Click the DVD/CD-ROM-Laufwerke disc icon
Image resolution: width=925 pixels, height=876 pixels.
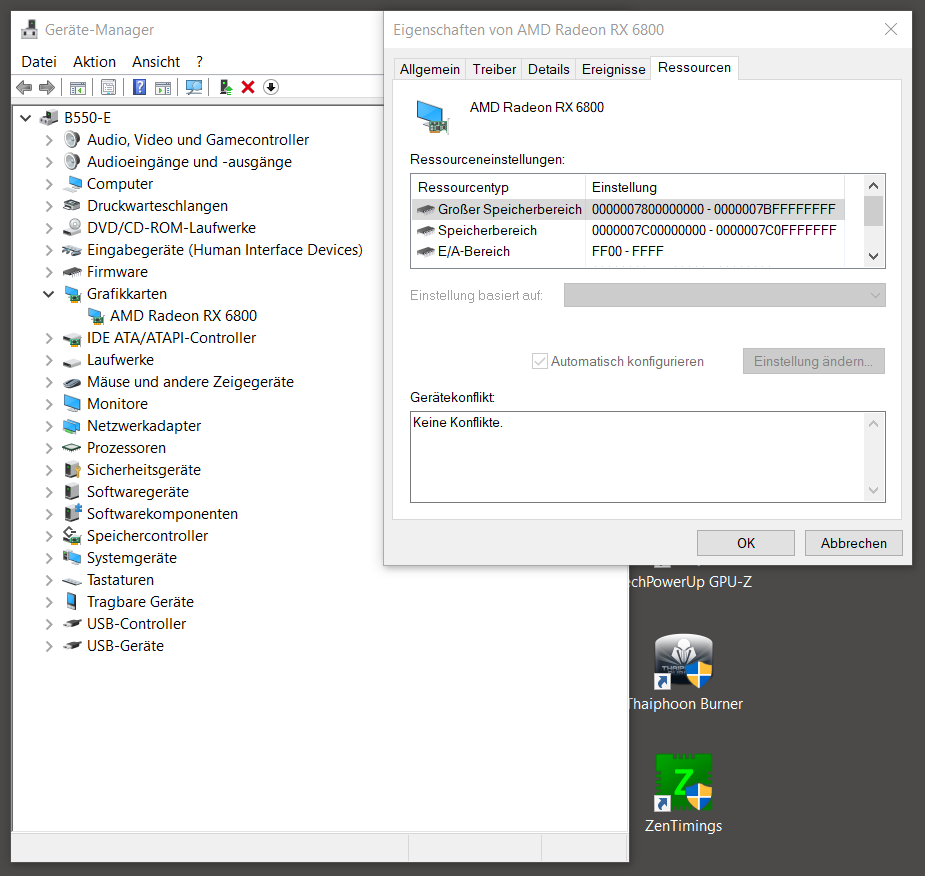[x=72, y=228]
